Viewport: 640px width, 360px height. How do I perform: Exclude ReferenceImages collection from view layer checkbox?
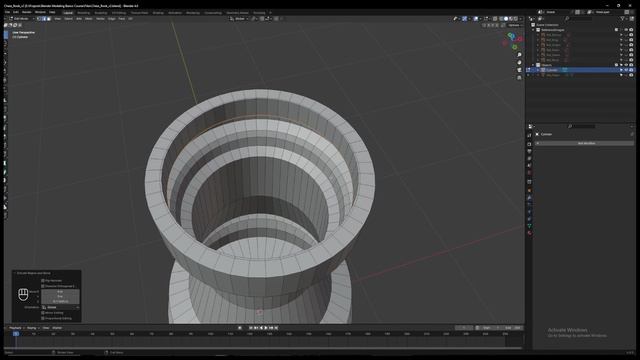click(x=616, y=30)
